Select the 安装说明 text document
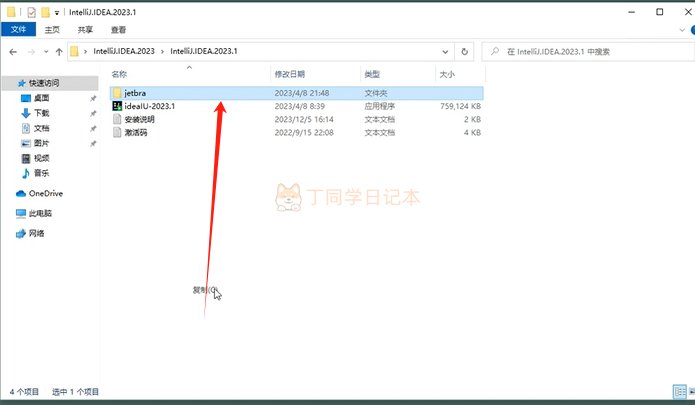695x405 pixels. [x=139, y=119]
